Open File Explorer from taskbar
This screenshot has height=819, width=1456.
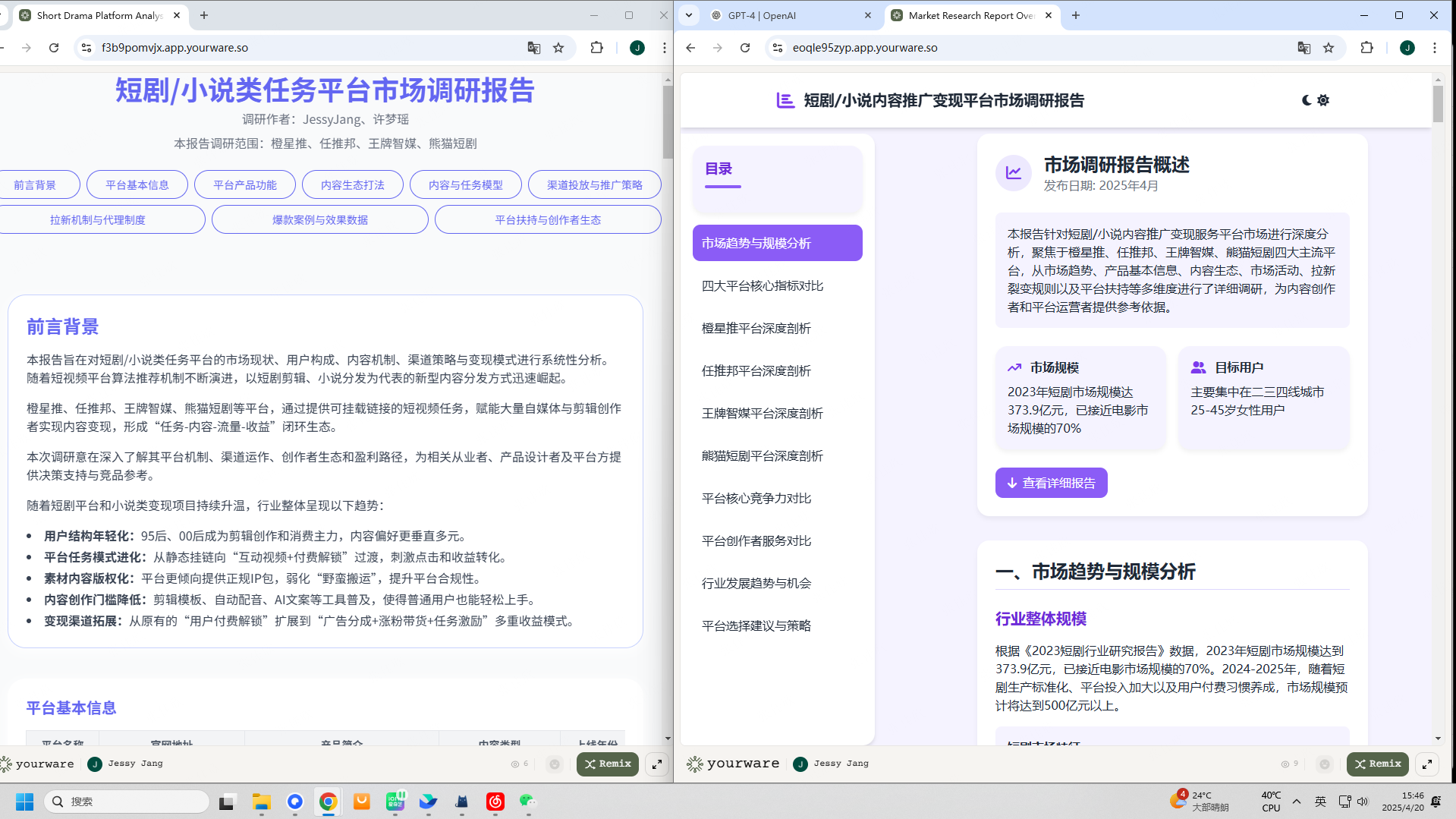(262, 802)
